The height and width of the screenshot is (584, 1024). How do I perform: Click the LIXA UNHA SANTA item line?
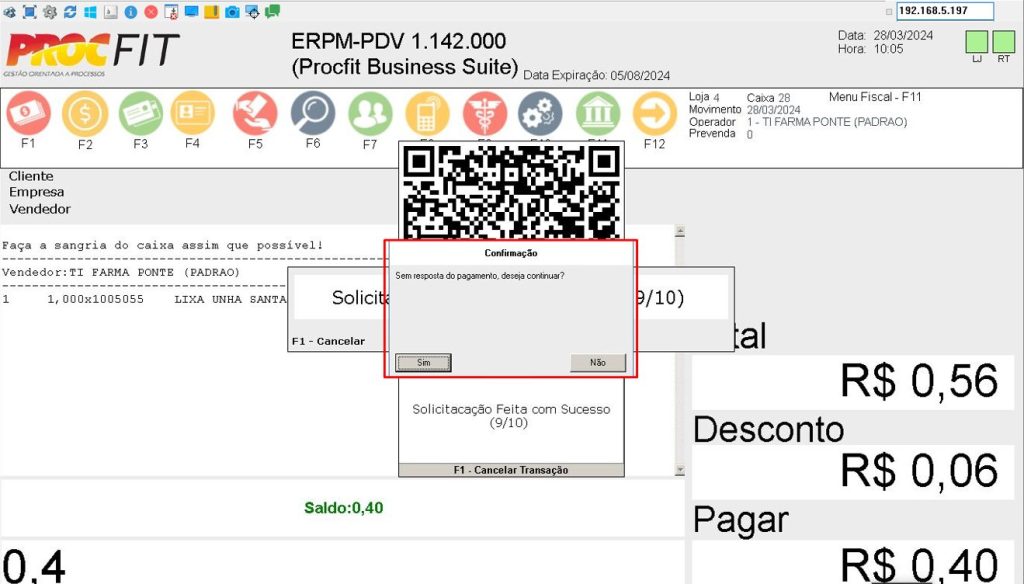[144, 299]
